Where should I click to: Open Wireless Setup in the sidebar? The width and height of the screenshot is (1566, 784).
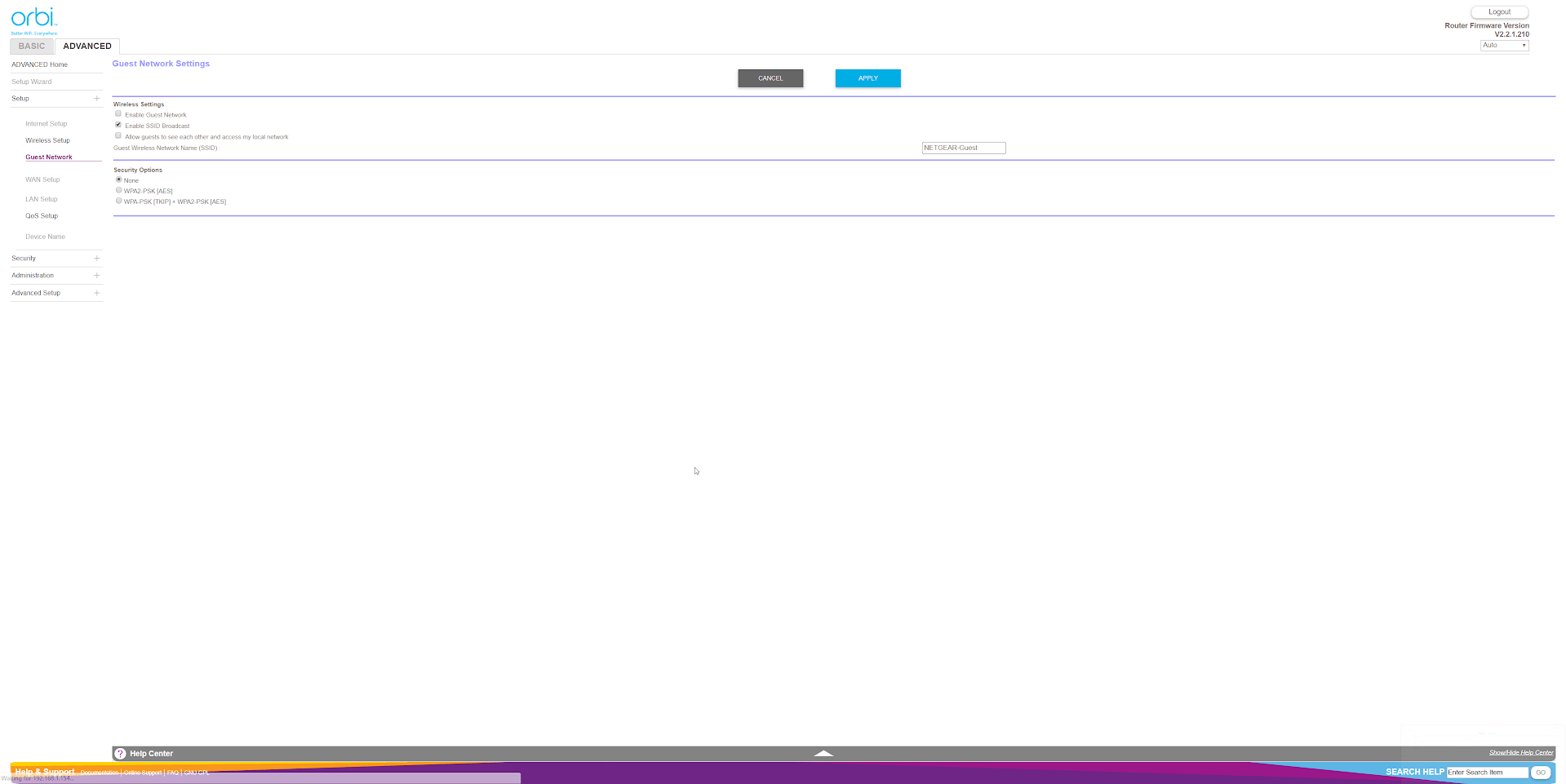[47, 140]
